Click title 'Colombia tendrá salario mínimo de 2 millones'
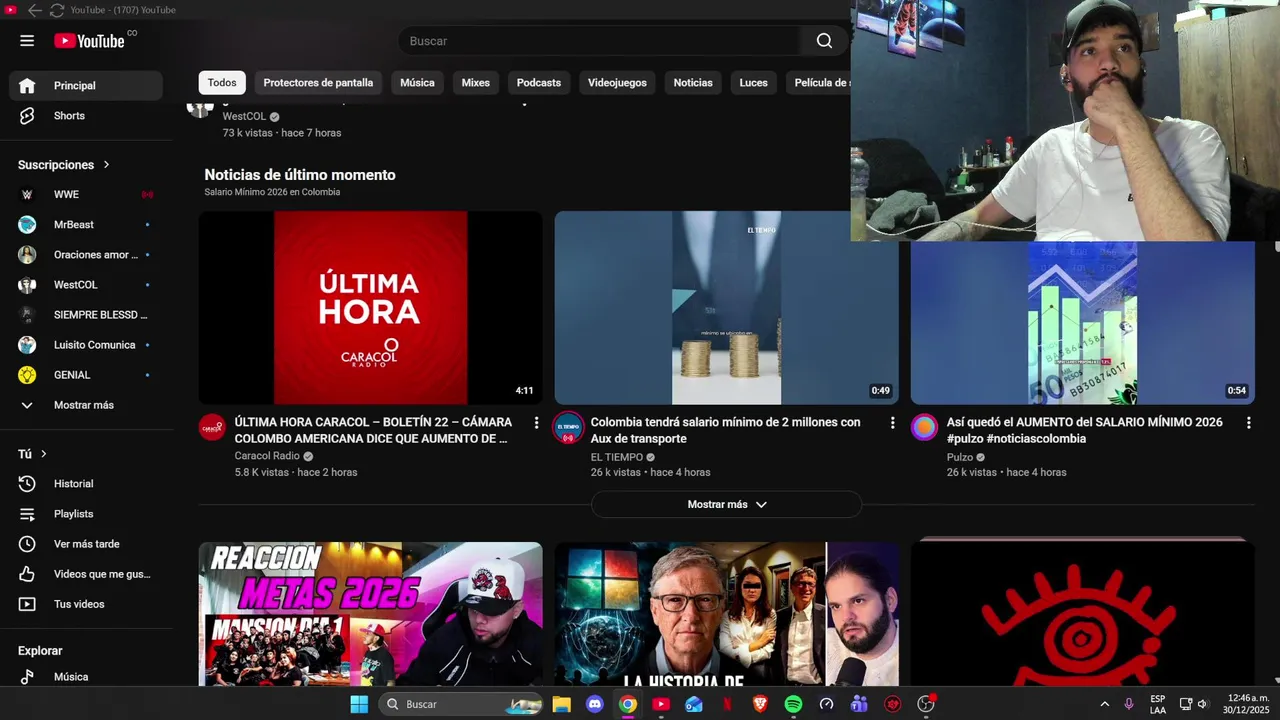Image resolution: width=1280 pixels, height=720 pixels. (725, 431)
